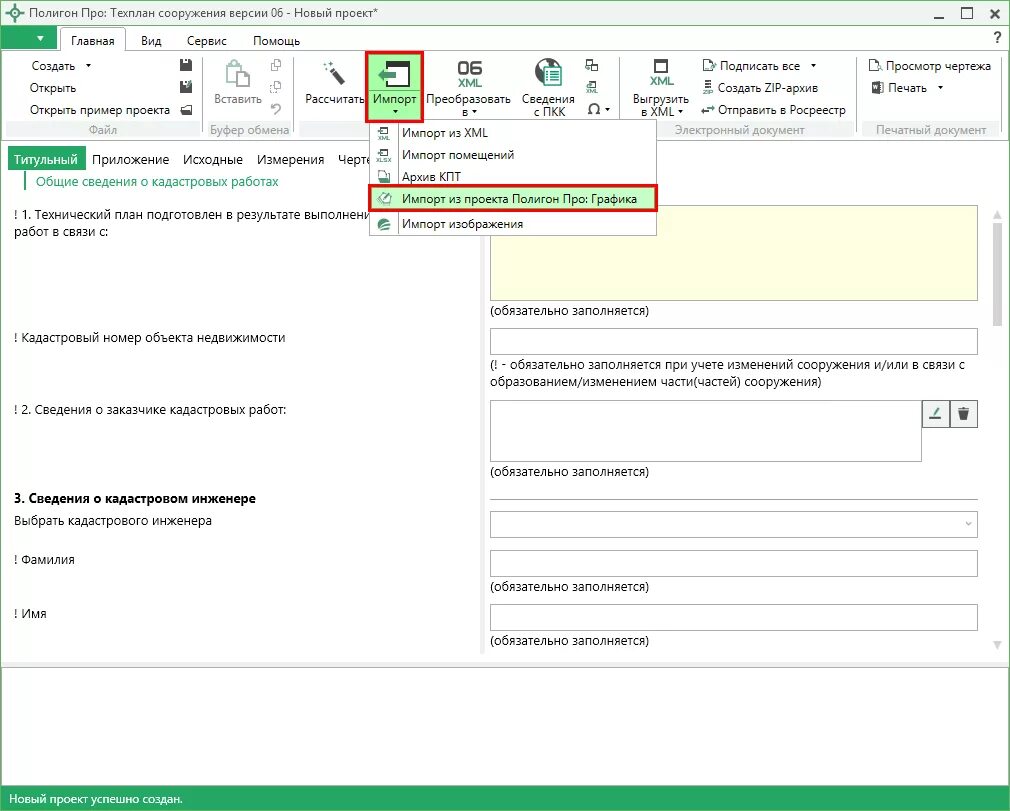Switch to the Сервис ribbon tab

click(x=207, y=41)
